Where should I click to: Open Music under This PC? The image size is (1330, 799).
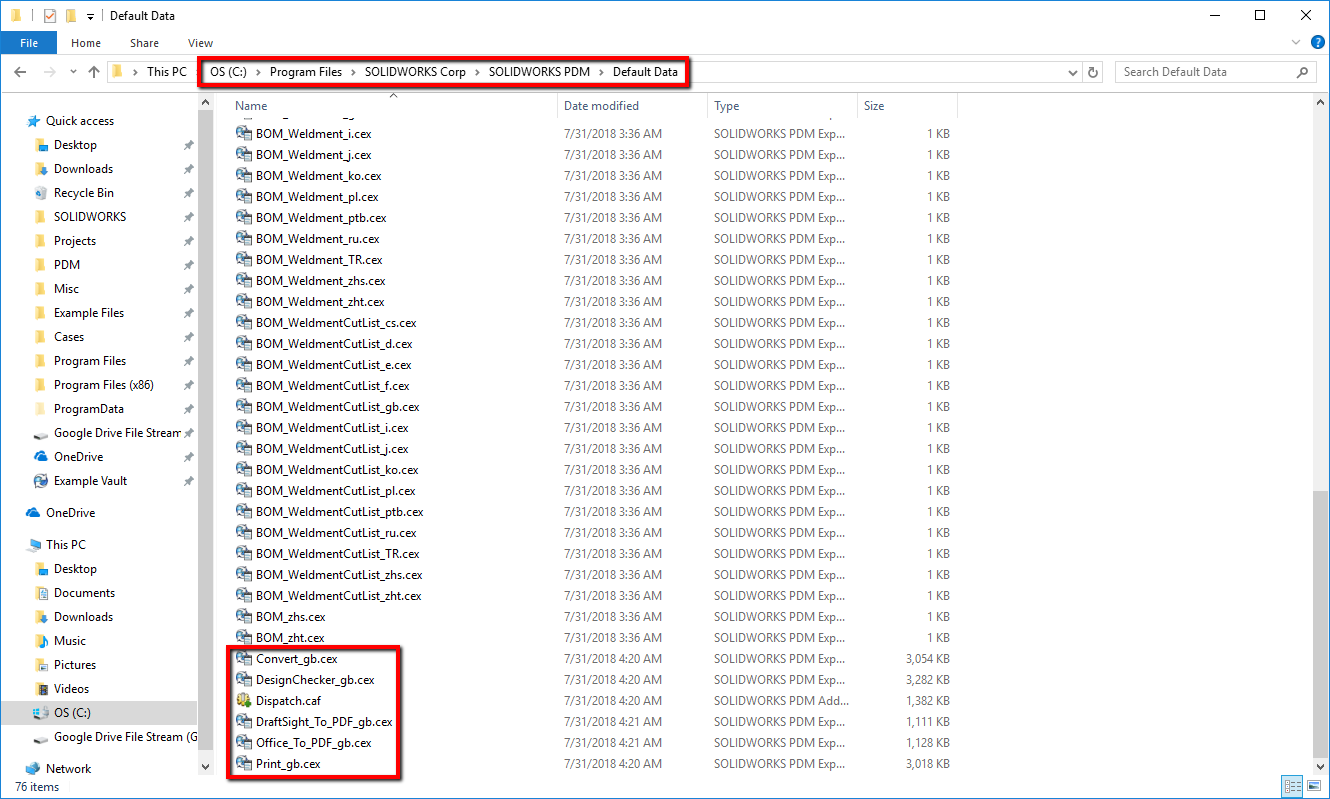point(70,641)
